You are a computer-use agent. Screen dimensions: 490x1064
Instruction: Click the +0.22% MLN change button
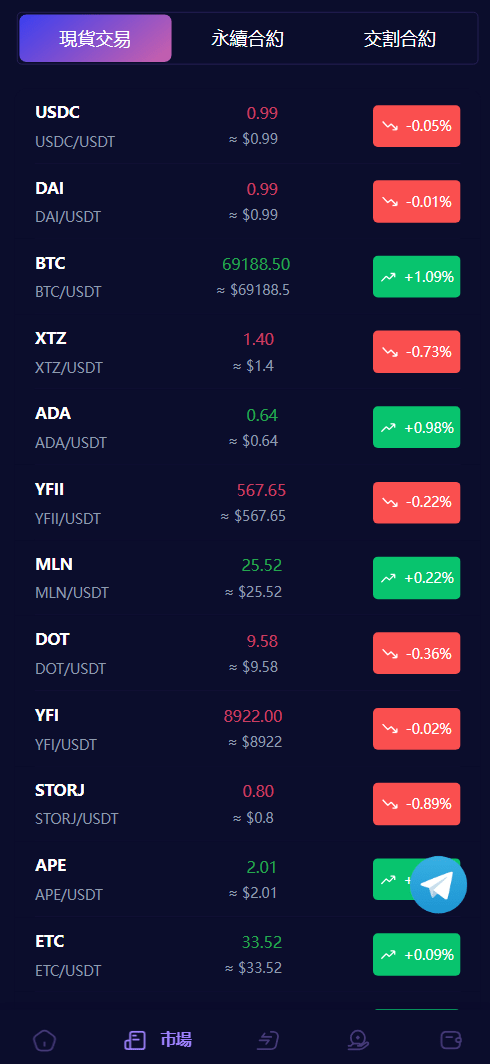click(417, 577)
